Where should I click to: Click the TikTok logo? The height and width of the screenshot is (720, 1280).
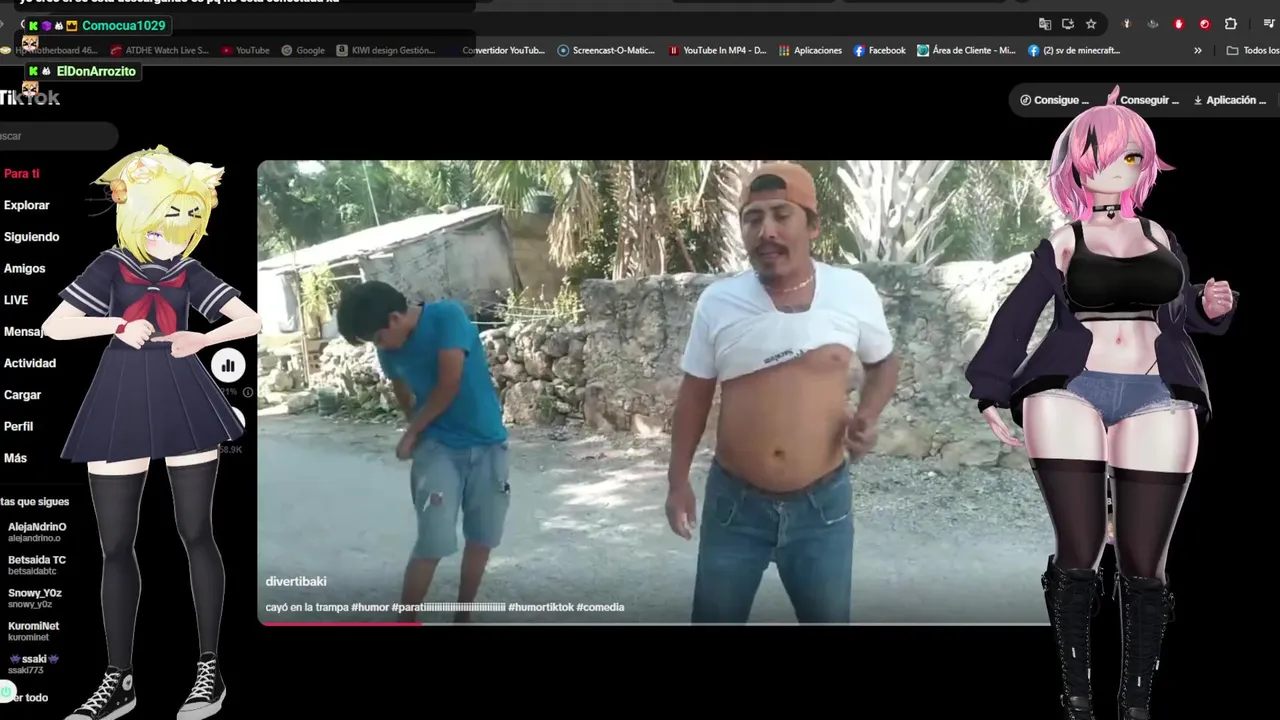pos(30,97)
